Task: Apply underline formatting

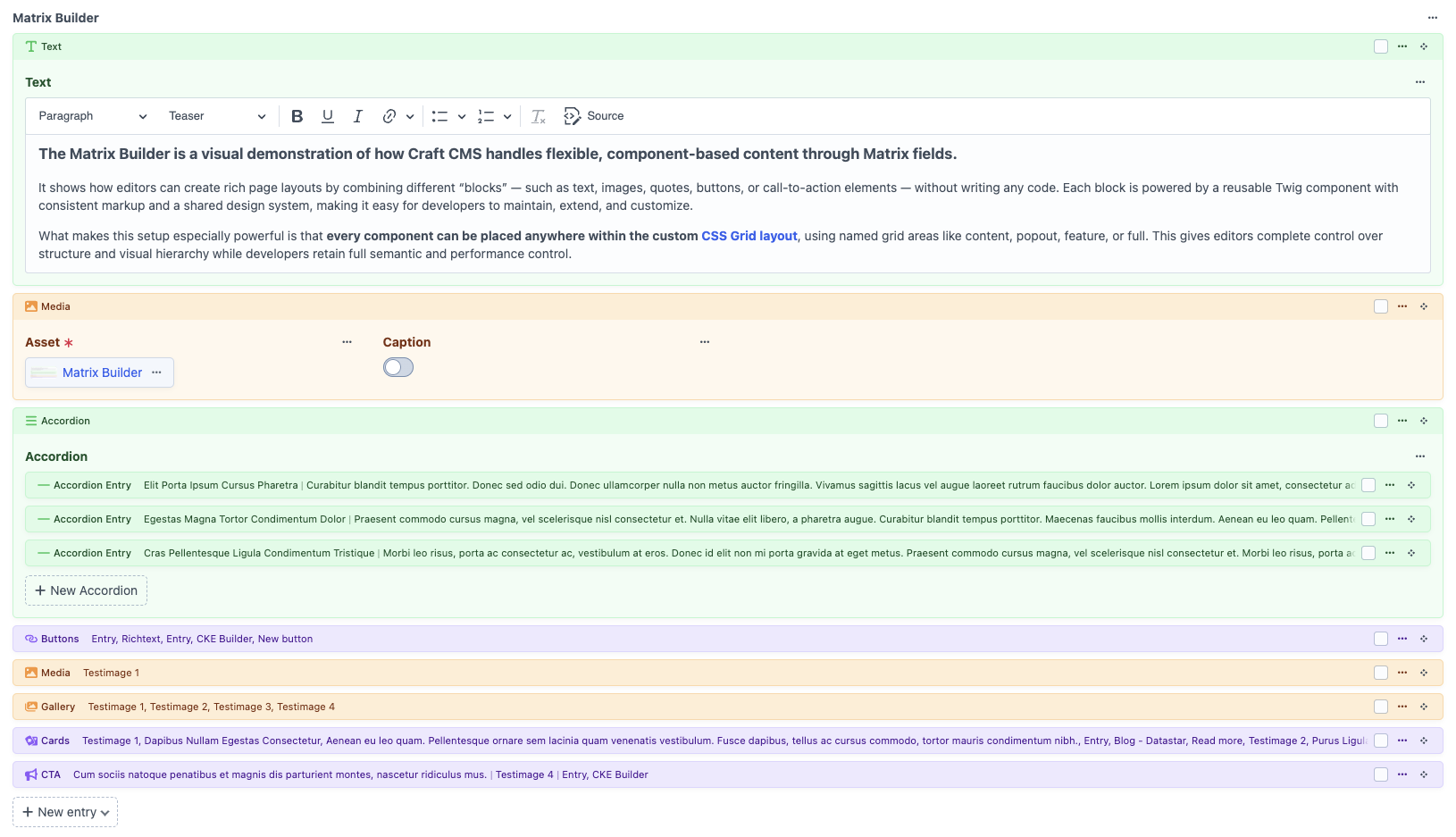Action: pos(328,116)
